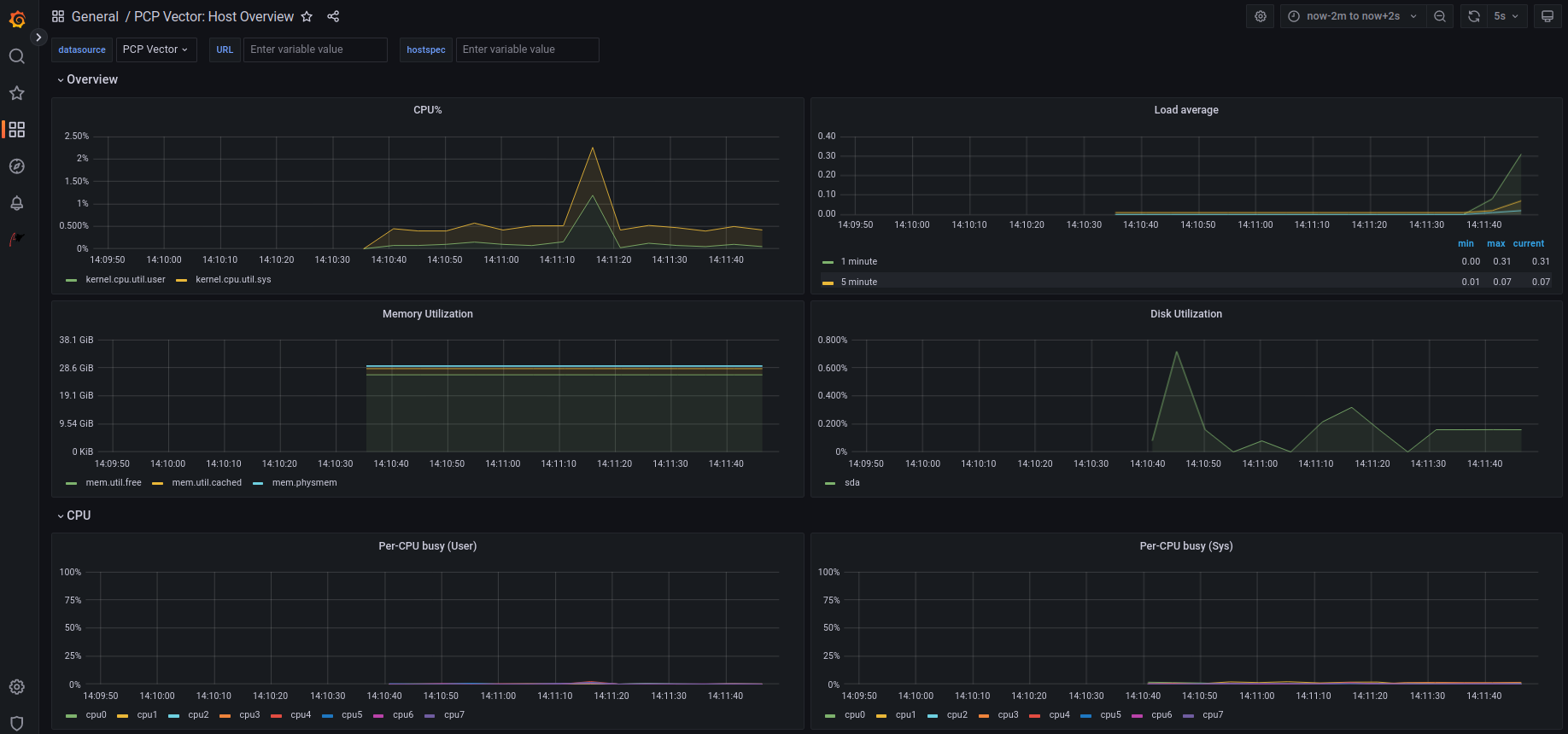This screenshot has height=734, width=1568.
Task: Open the Alerting bell icon
Action: pyautogui.click(x=17, y=203)
